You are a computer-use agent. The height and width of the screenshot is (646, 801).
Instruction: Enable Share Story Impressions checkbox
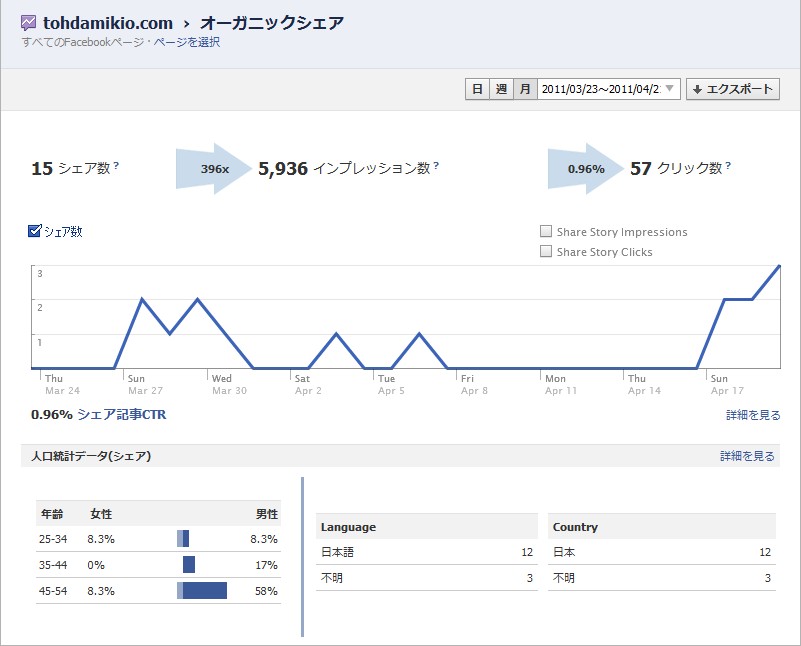tap(546, 231)
